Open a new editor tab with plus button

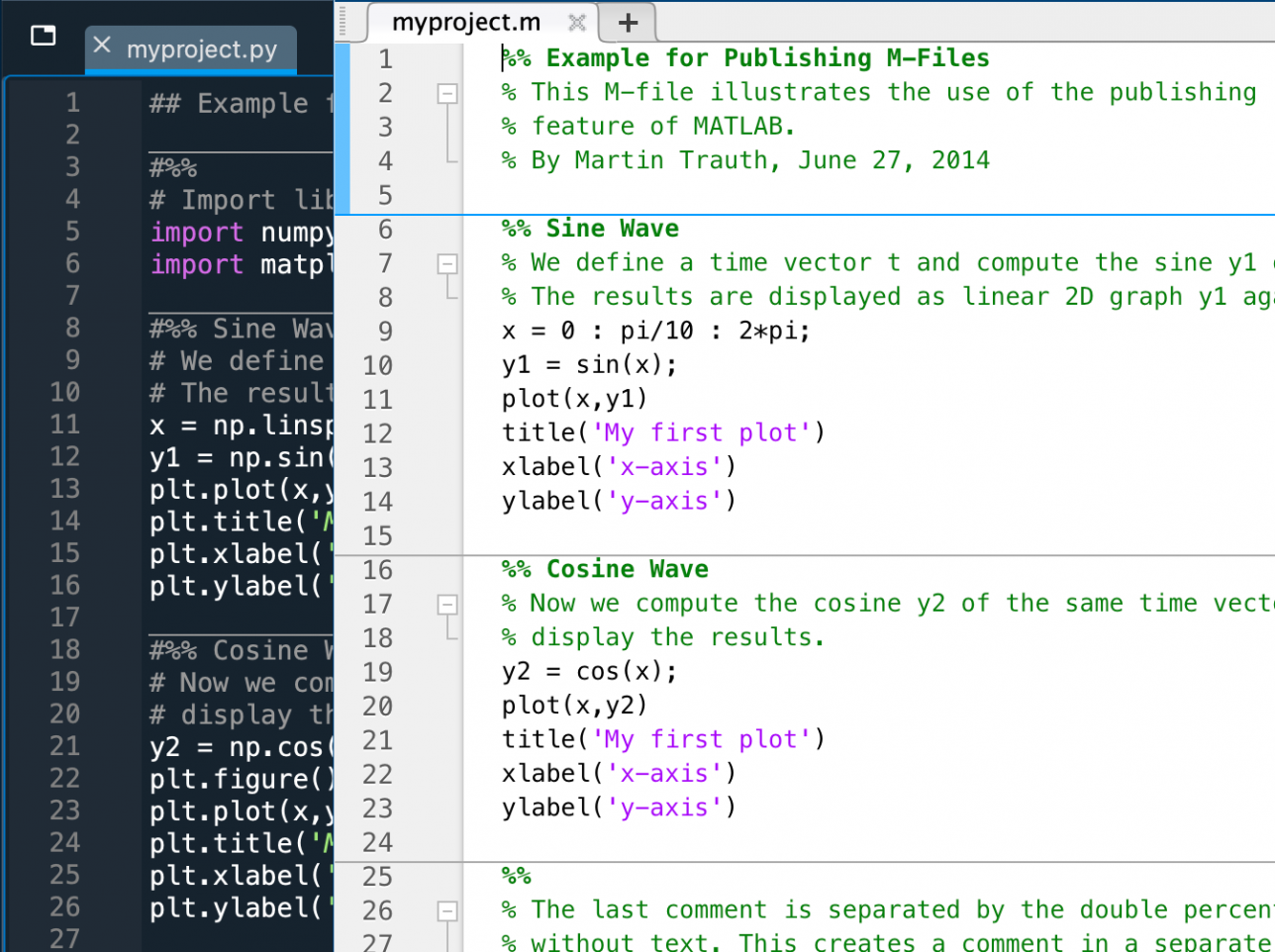click(629, 22)
